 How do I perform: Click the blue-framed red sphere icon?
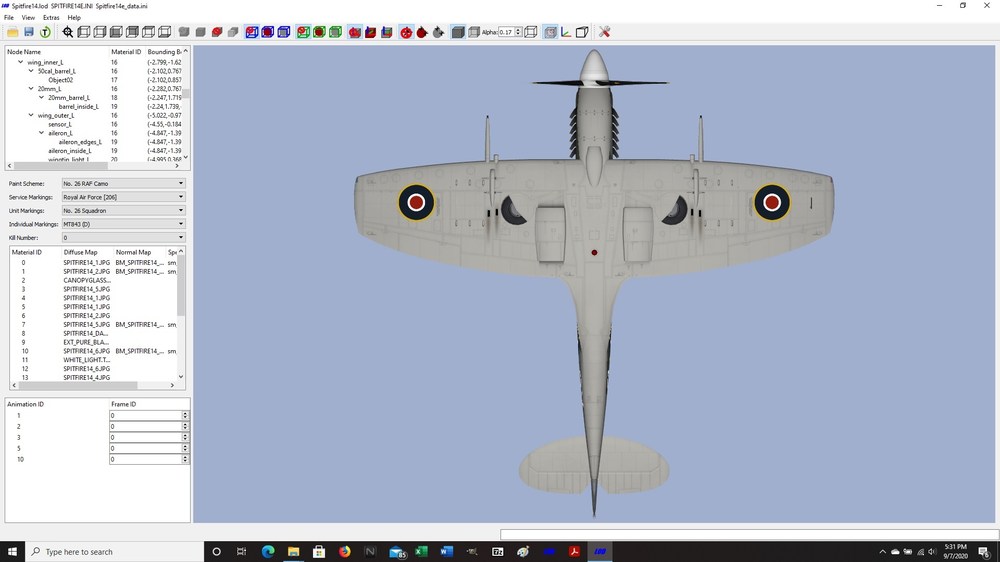[x=268, y=32]
